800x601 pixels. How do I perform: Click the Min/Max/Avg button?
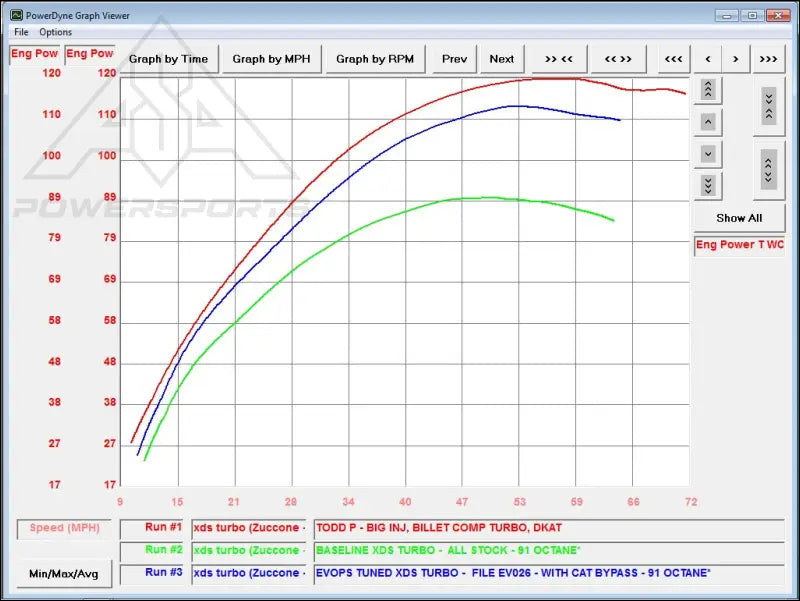[x=63, y=575]
